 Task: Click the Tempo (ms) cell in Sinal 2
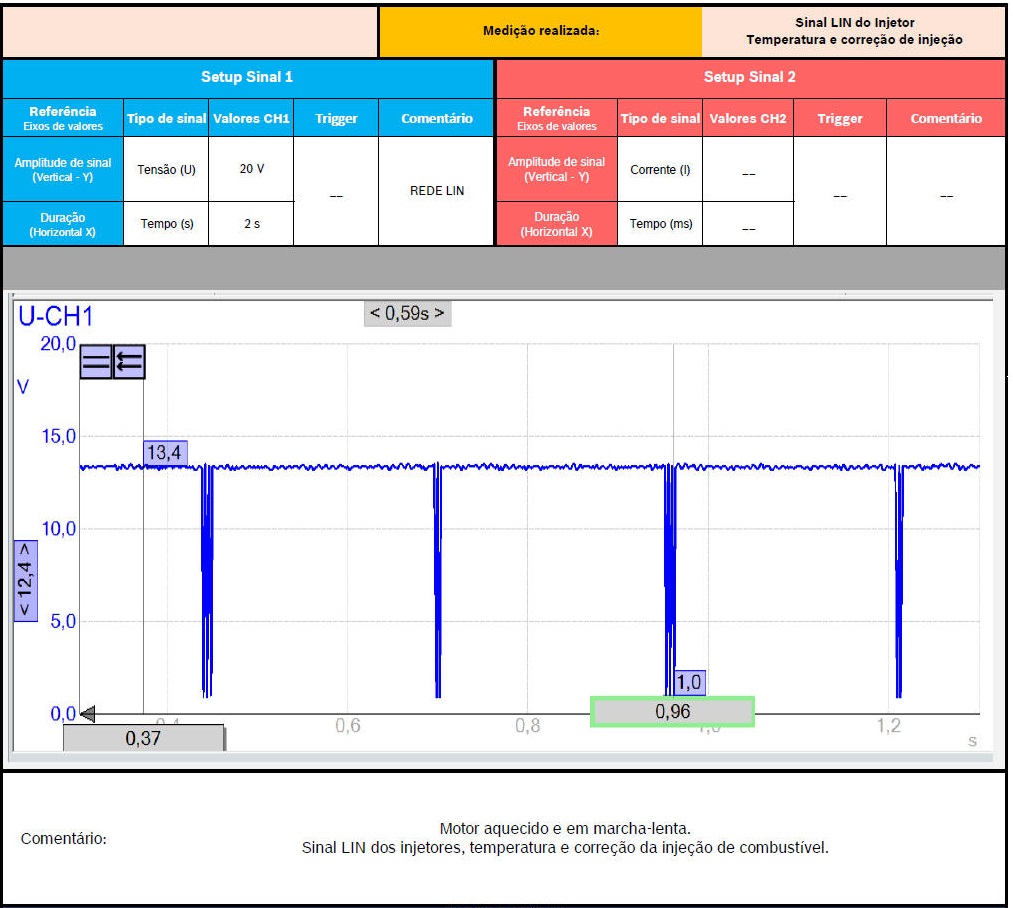[660, 224]
